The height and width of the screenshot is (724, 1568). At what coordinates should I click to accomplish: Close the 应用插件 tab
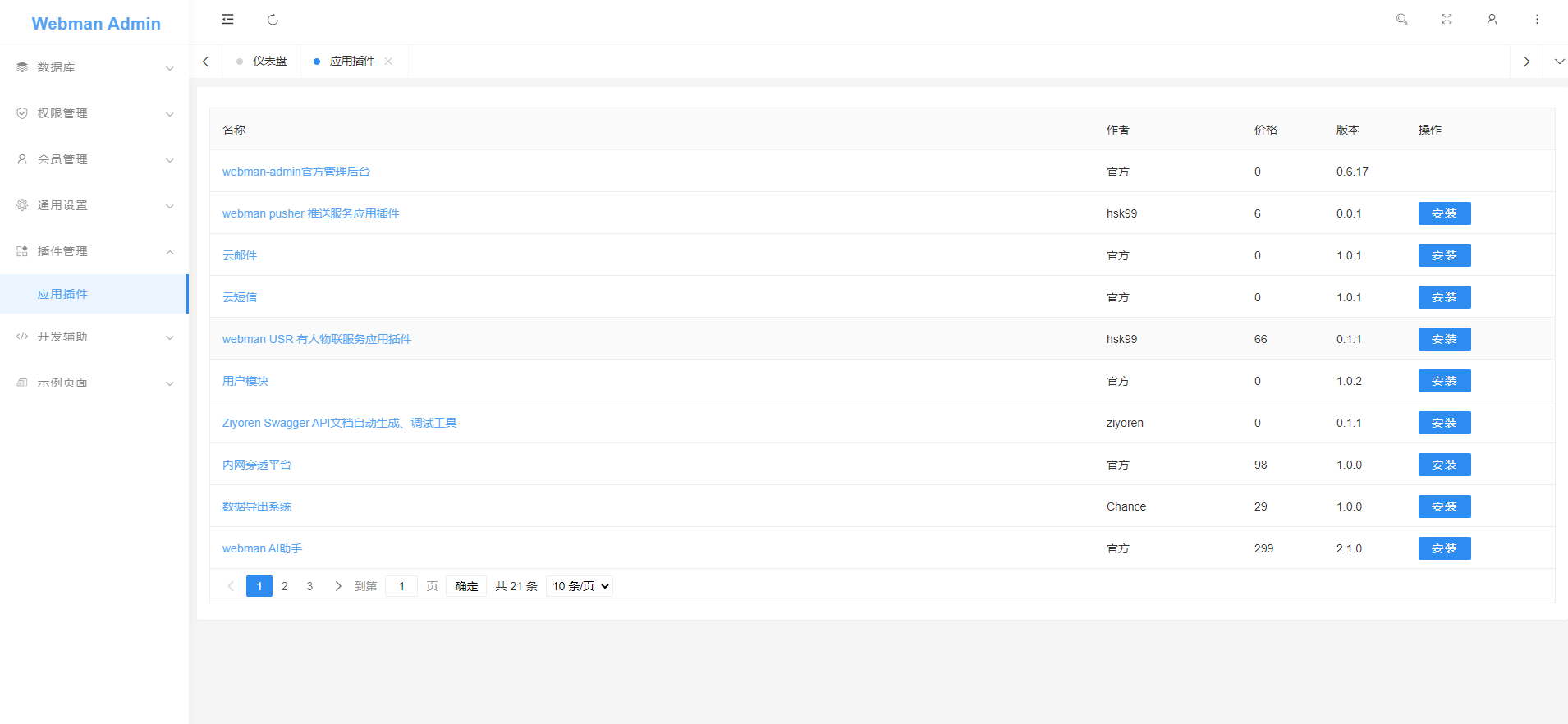(388, 62)
